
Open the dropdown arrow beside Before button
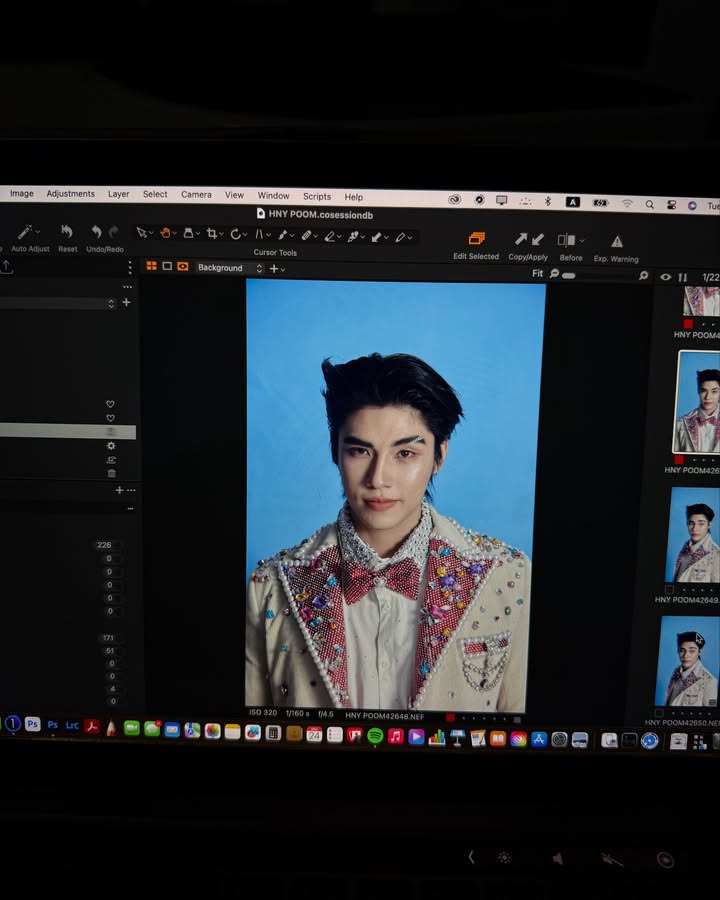[582, 240]
